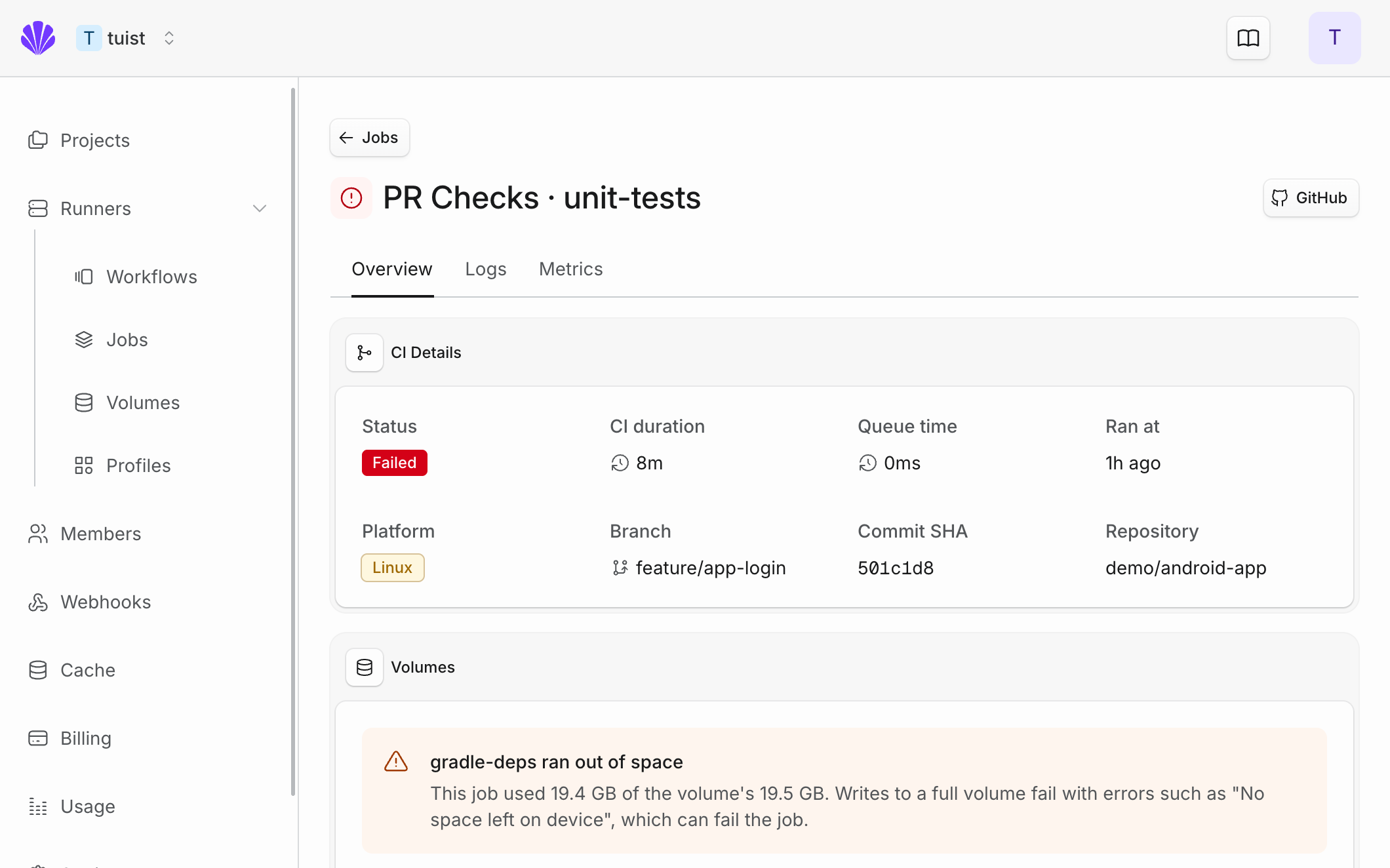
Task: Go back to Jobs list
Action: pyautogui.click(x=370, y=138)
